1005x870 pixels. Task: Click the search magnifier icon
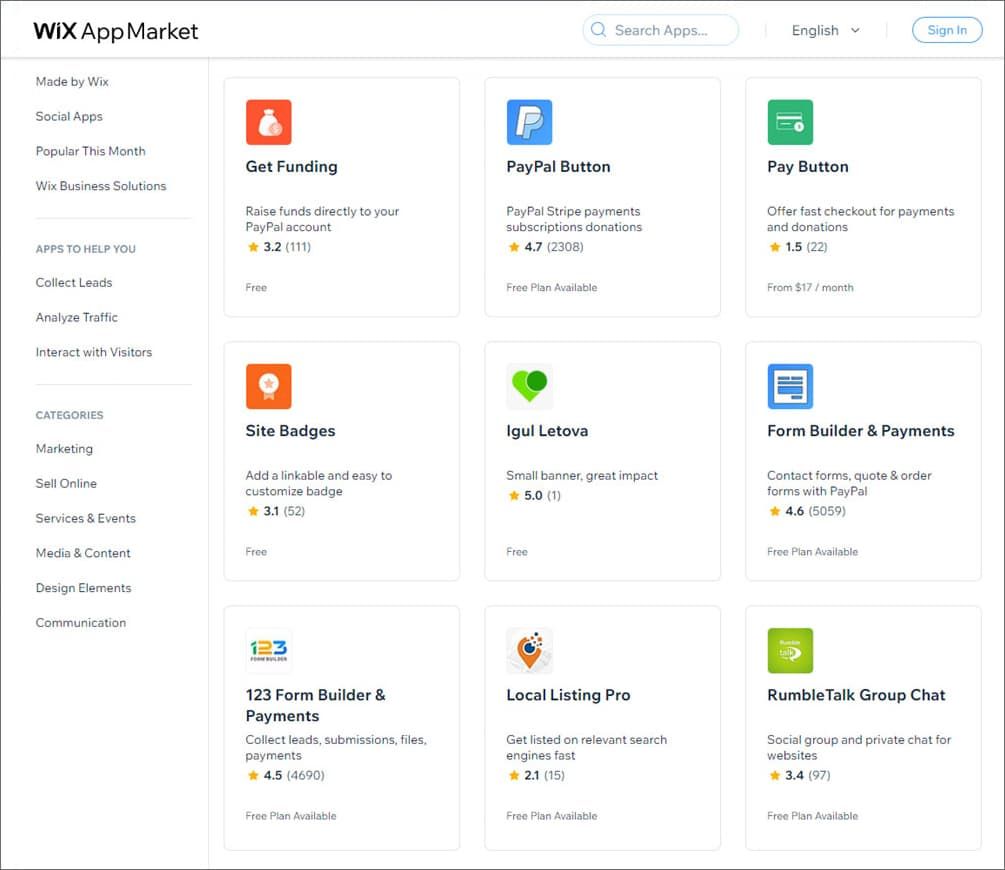coord(598,29)
